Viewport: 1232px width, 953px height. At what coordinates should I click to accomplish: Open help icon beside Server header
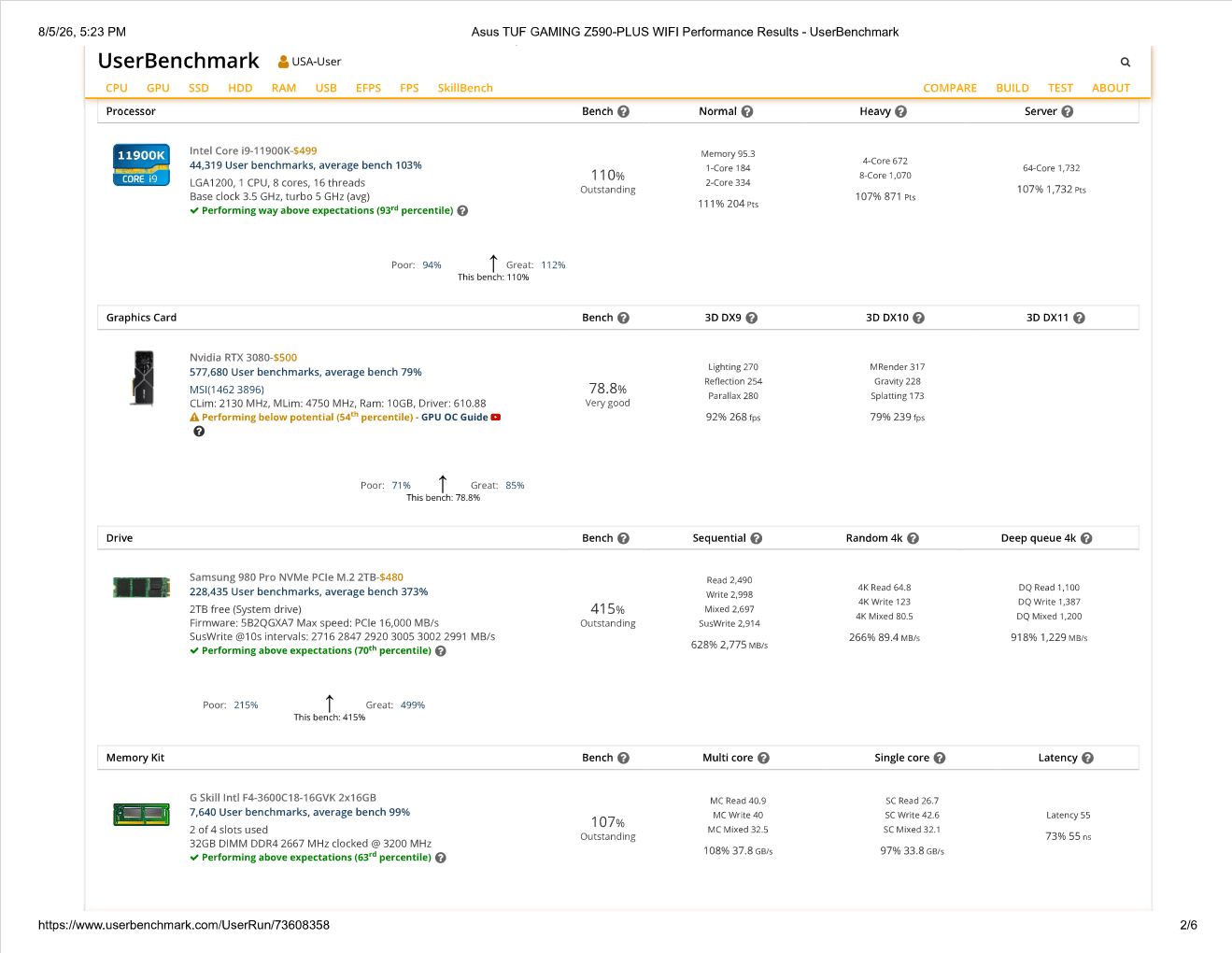(x=1068, y=111)
